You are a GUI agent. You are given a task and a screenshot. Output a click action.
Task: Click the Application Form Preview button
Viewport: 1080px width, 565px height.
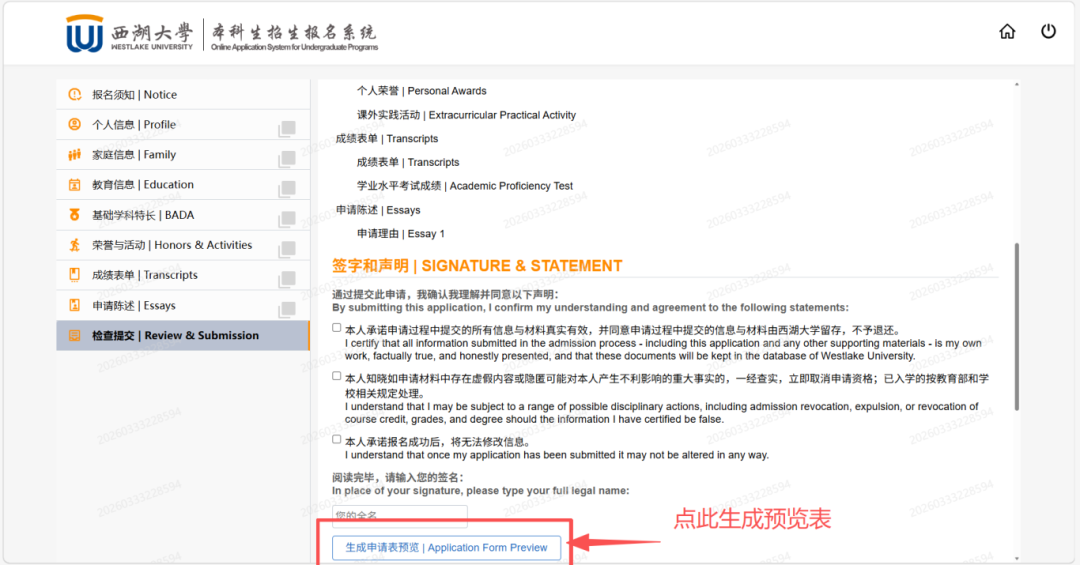(446, 547)
